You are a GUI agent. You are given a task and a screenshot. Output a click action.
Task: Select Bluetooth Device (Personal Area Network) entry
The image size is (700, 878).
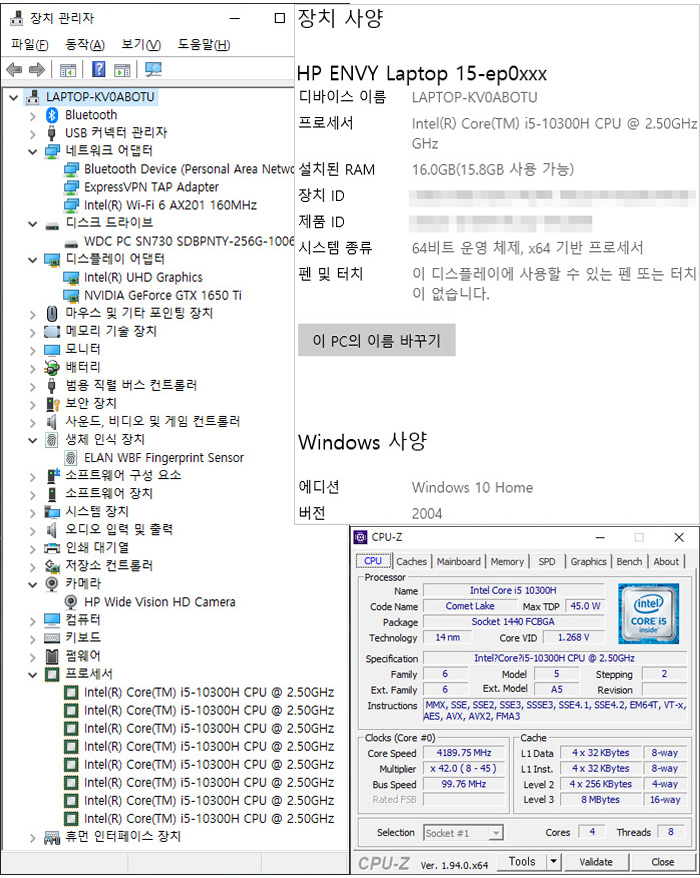(189, 169)
